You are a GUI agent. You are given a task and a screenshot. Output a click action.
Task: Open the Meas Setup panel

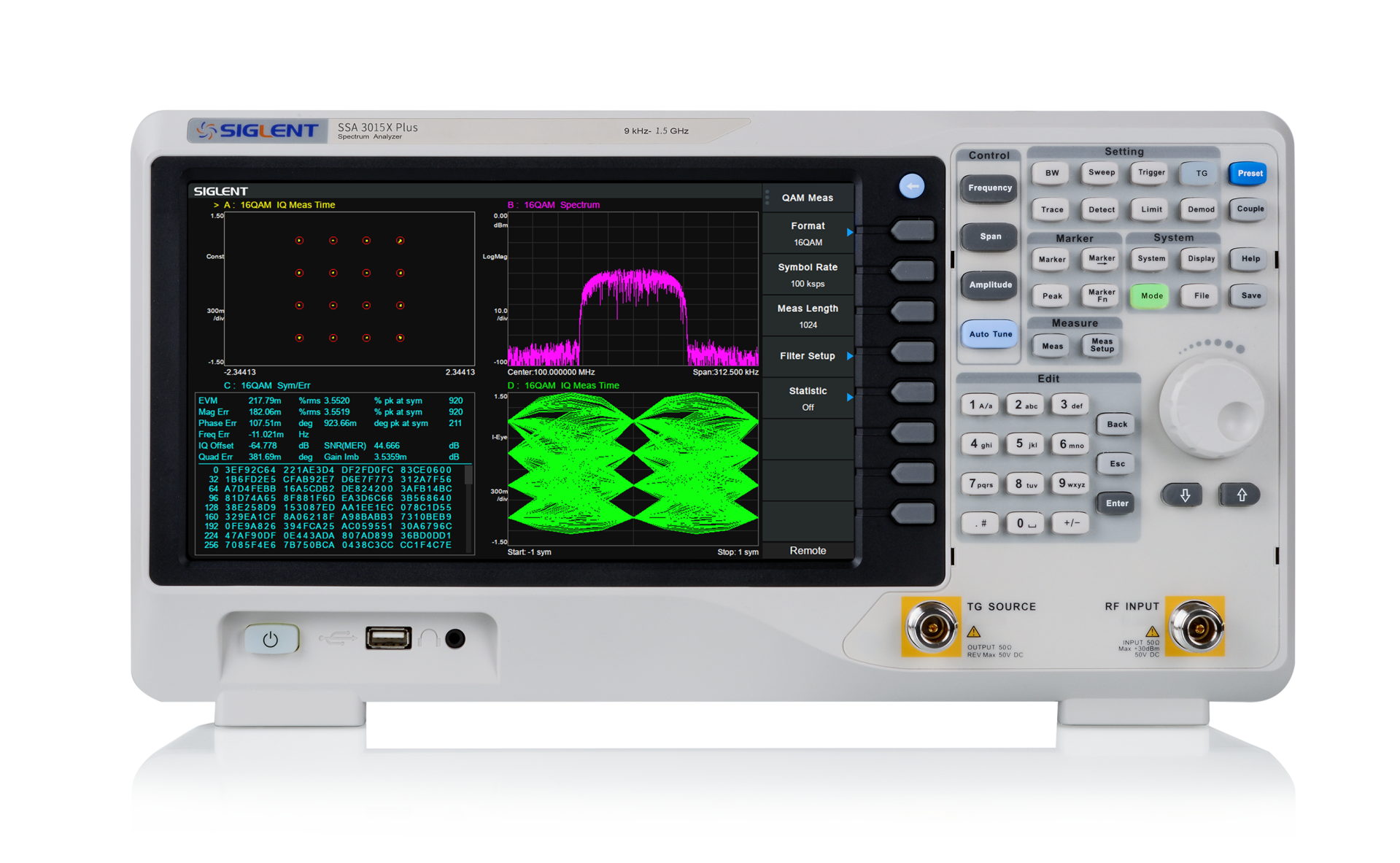click(1099, 345)
